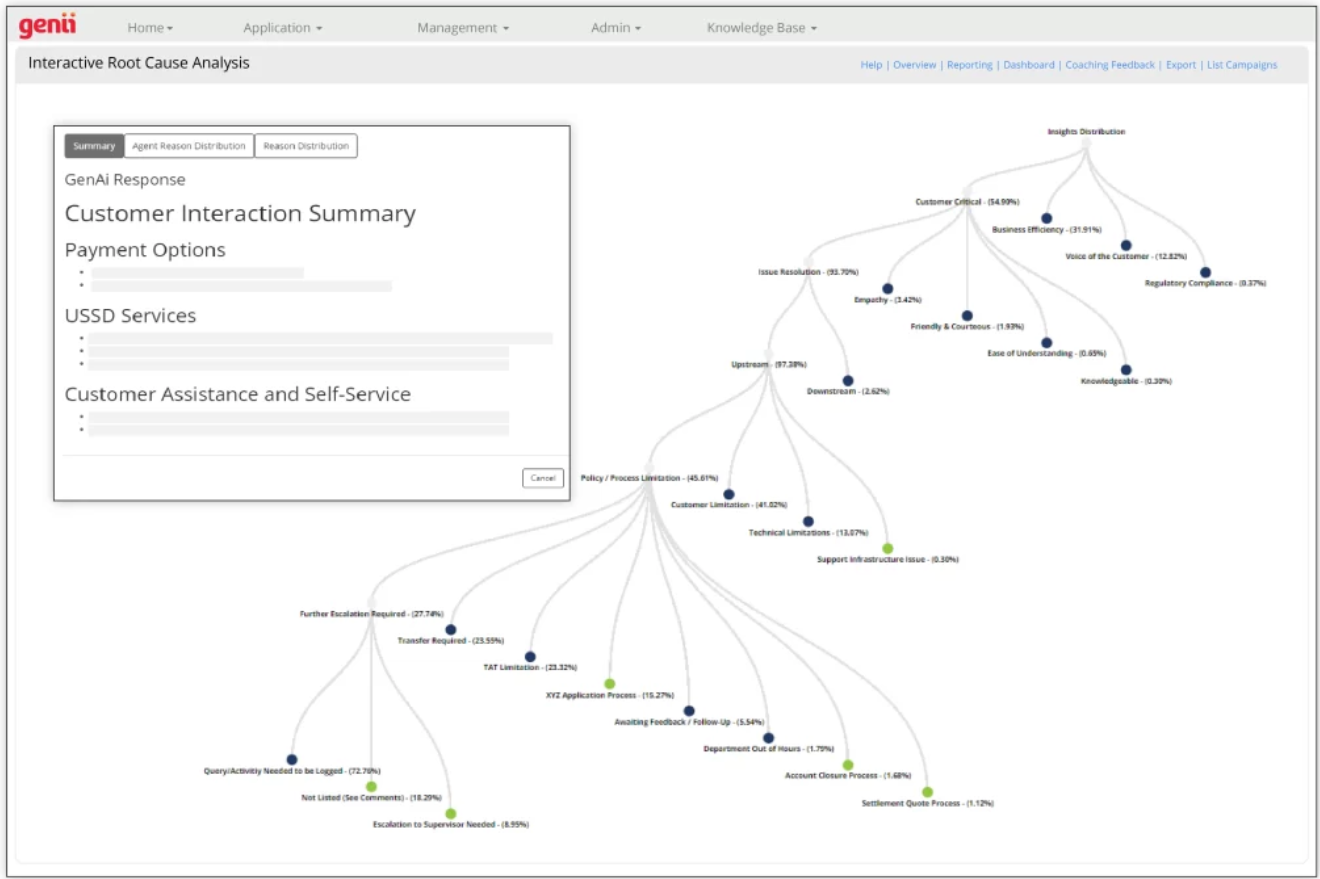1320x879 pixels.
Task: Expand the Management menu
Action: click(x=463, y=28)
